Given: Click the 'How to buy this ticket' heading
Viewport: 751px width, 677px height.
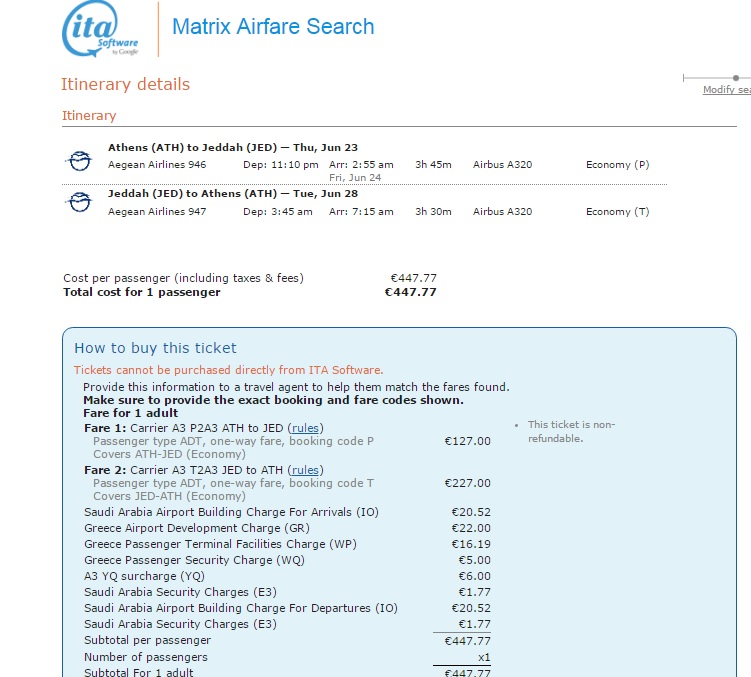Looking at the screenshot, I should [155, 348].
